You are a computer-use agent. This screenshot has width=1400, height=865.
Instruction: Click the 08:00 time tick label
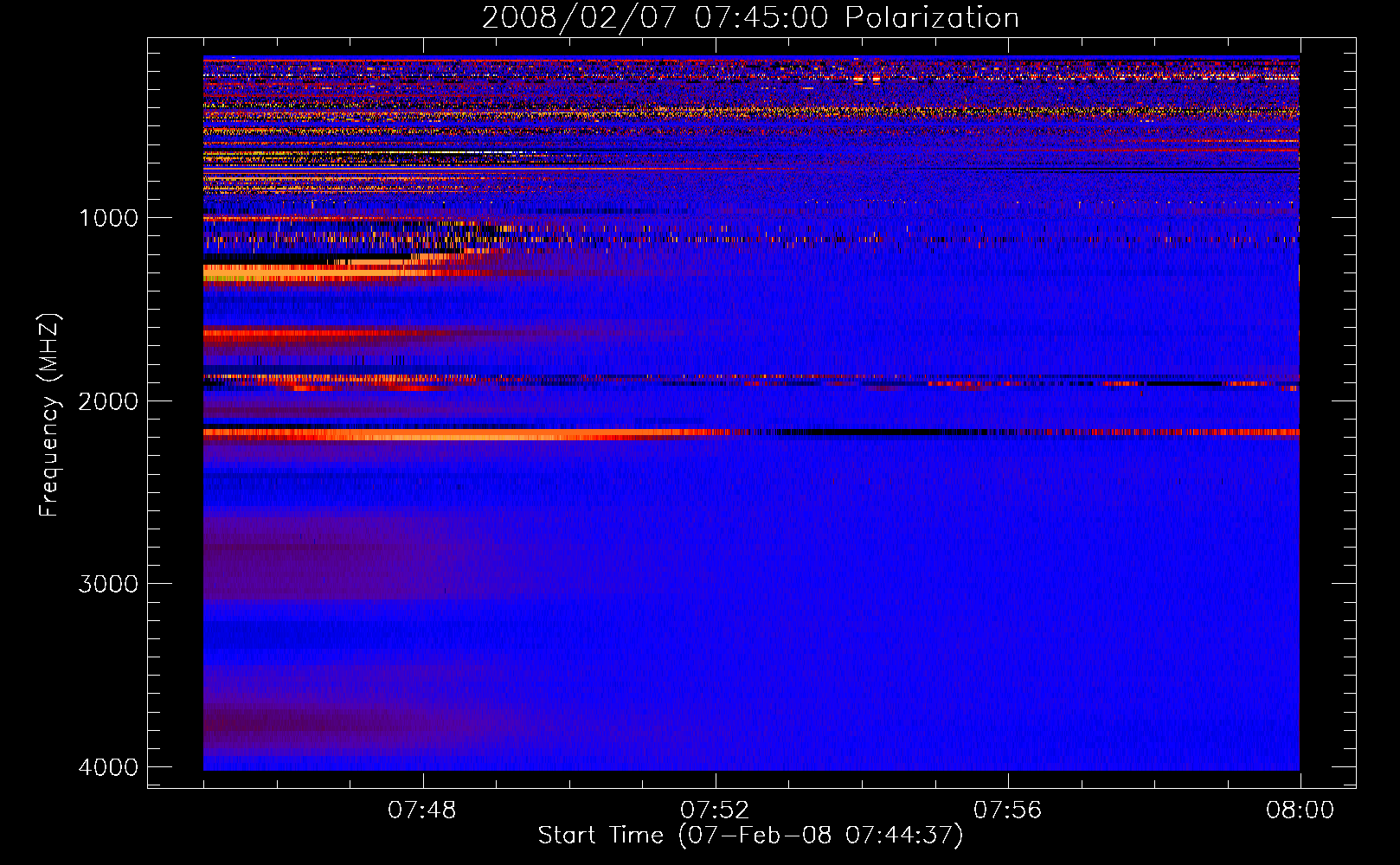(x=1300, y=811)
